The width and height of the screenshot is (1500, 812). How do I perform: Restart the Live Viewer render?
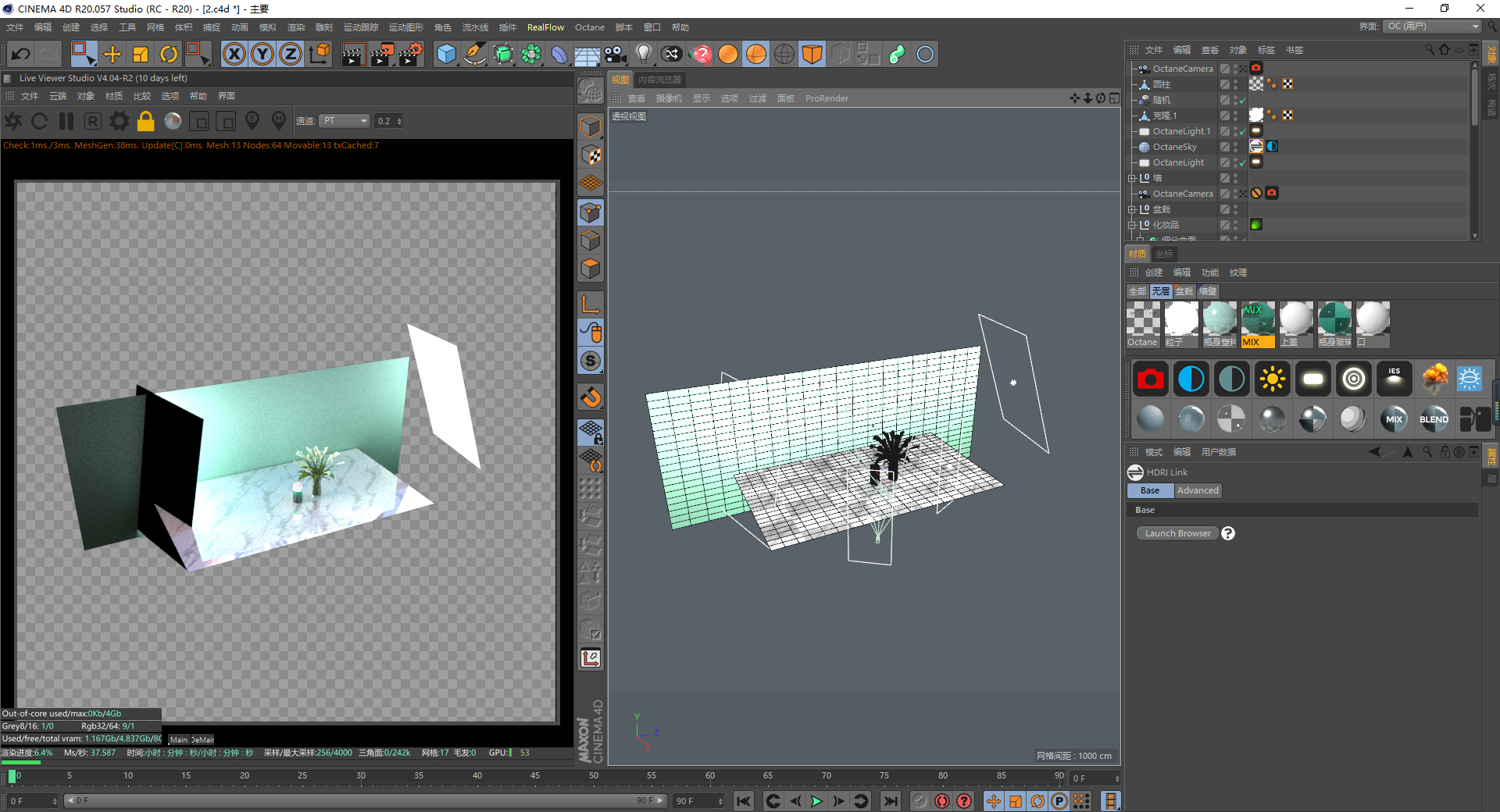[x=39, y=121]
